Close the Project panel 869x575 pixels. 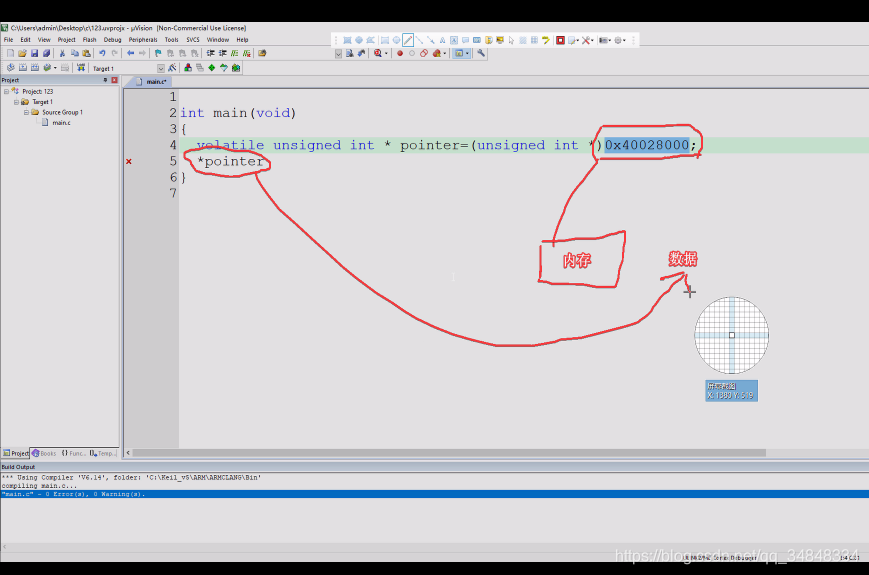click(x=114, y=80)
